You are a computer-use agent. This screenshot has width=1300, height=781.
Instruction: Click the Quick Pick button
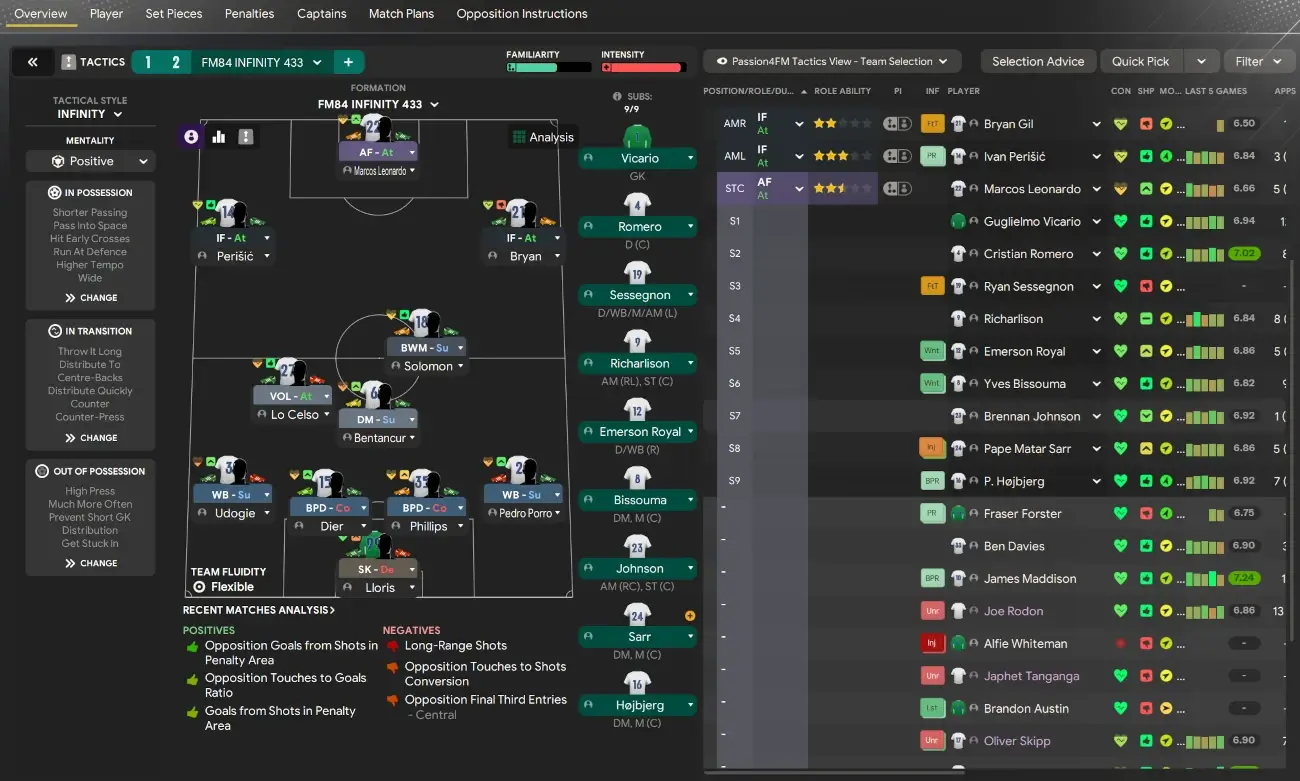pyautogui.click(x=1140, y=61)
